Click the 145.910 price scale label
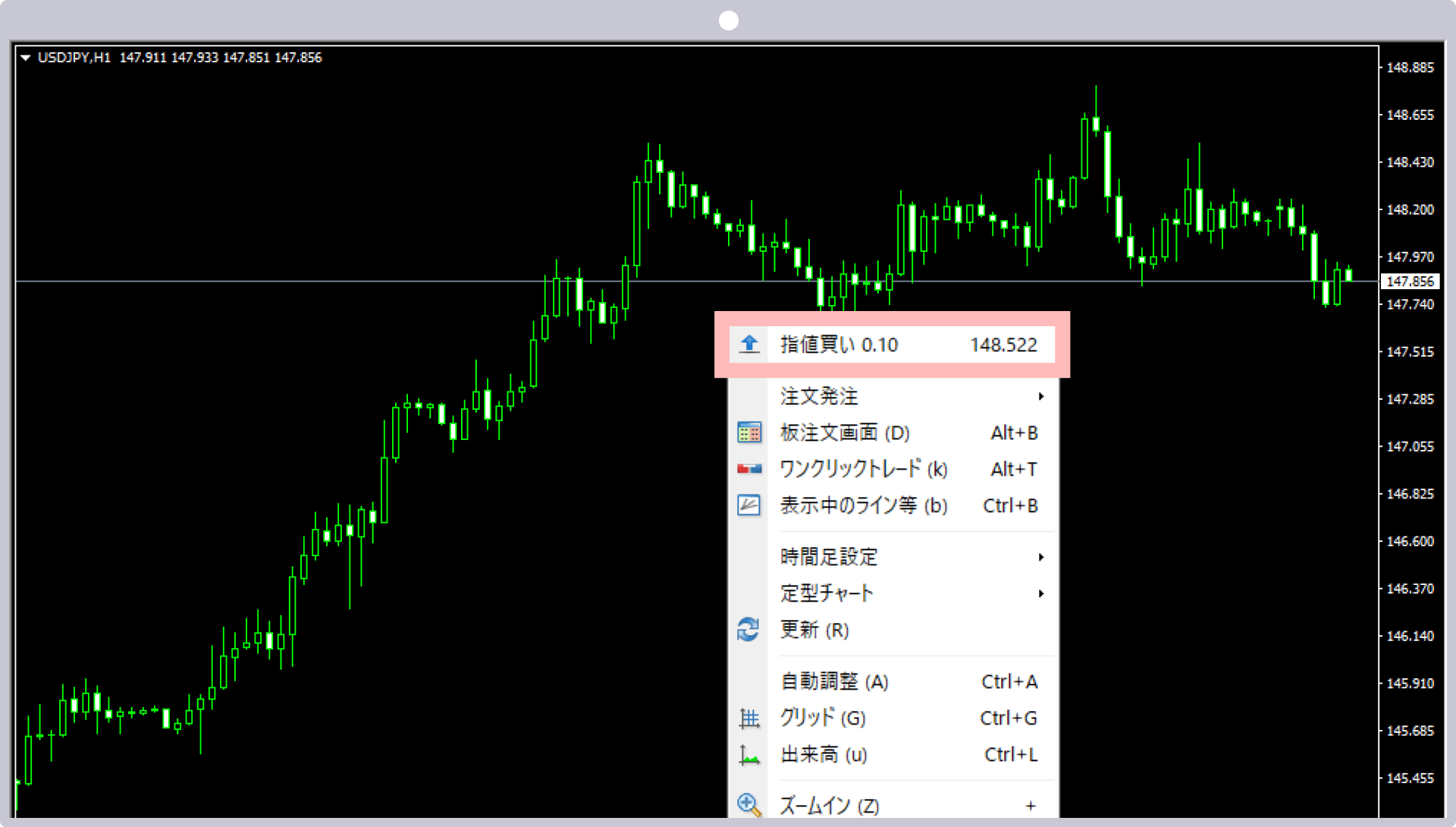This screenshot has width=1456, height=827. (1410, 684)
